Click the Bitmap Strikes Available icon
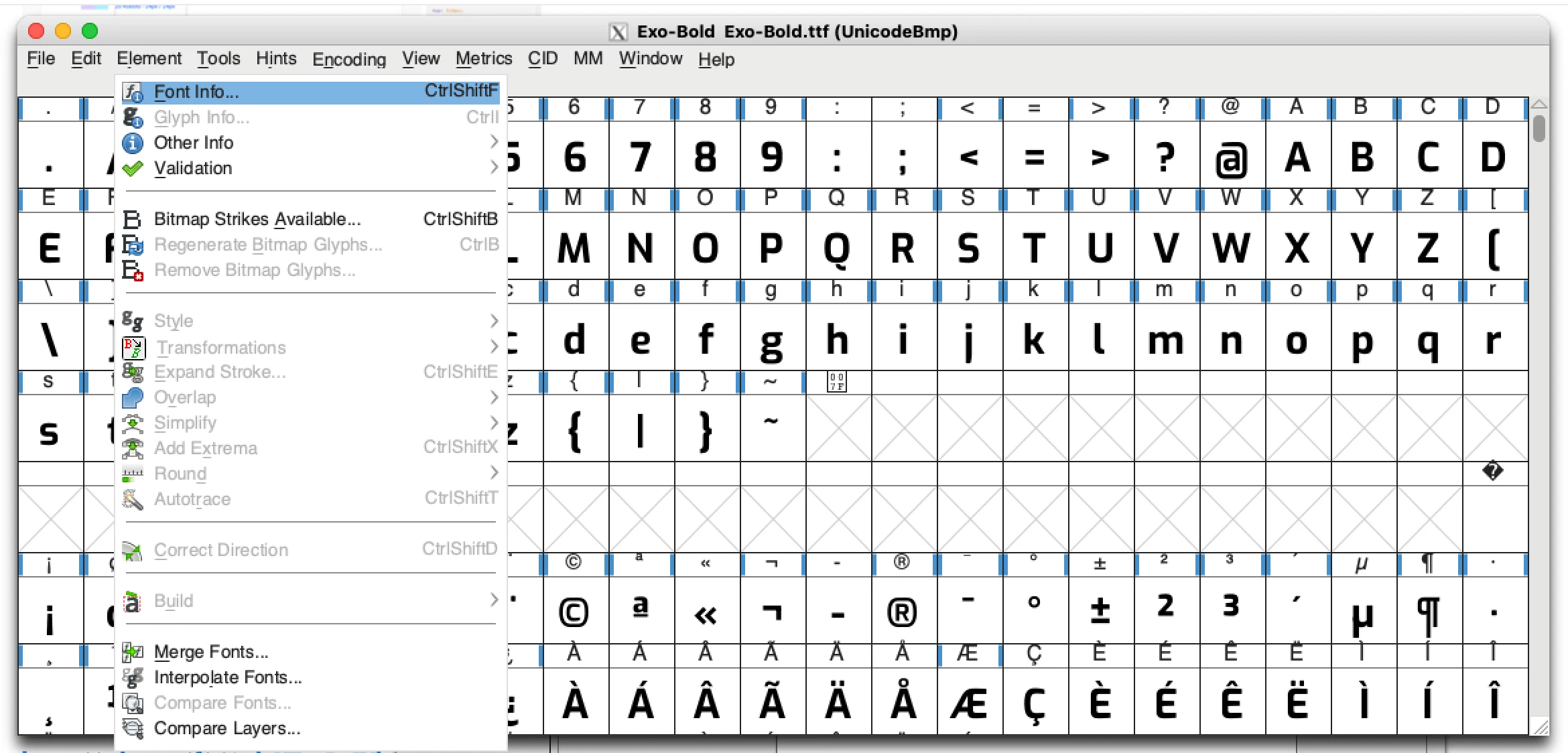Screen dimensions: 1568x753 tap(133, 219)
